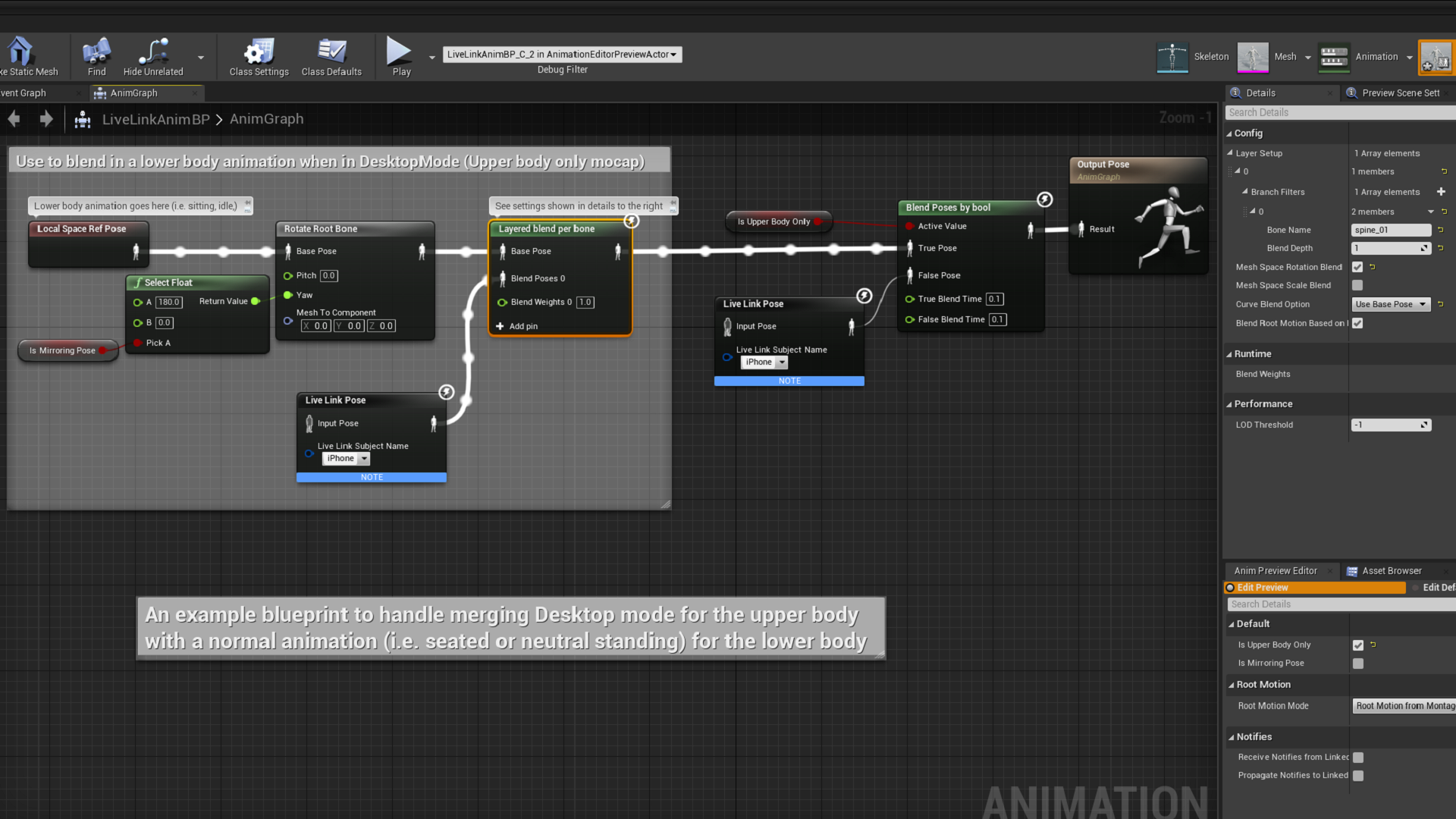Switch to the Skeleton editor mode icon
The width and height of the screenshot is (1456, 819).
[1172, 57]
